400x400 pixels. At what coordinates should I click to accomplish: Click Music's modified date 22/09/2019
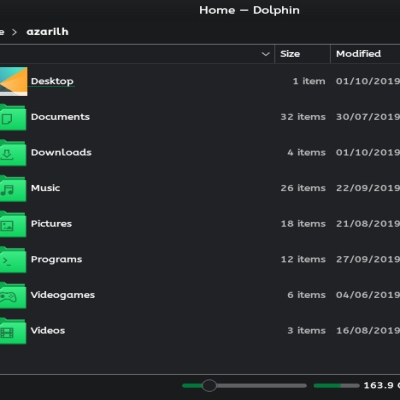[x=368, y=188]
